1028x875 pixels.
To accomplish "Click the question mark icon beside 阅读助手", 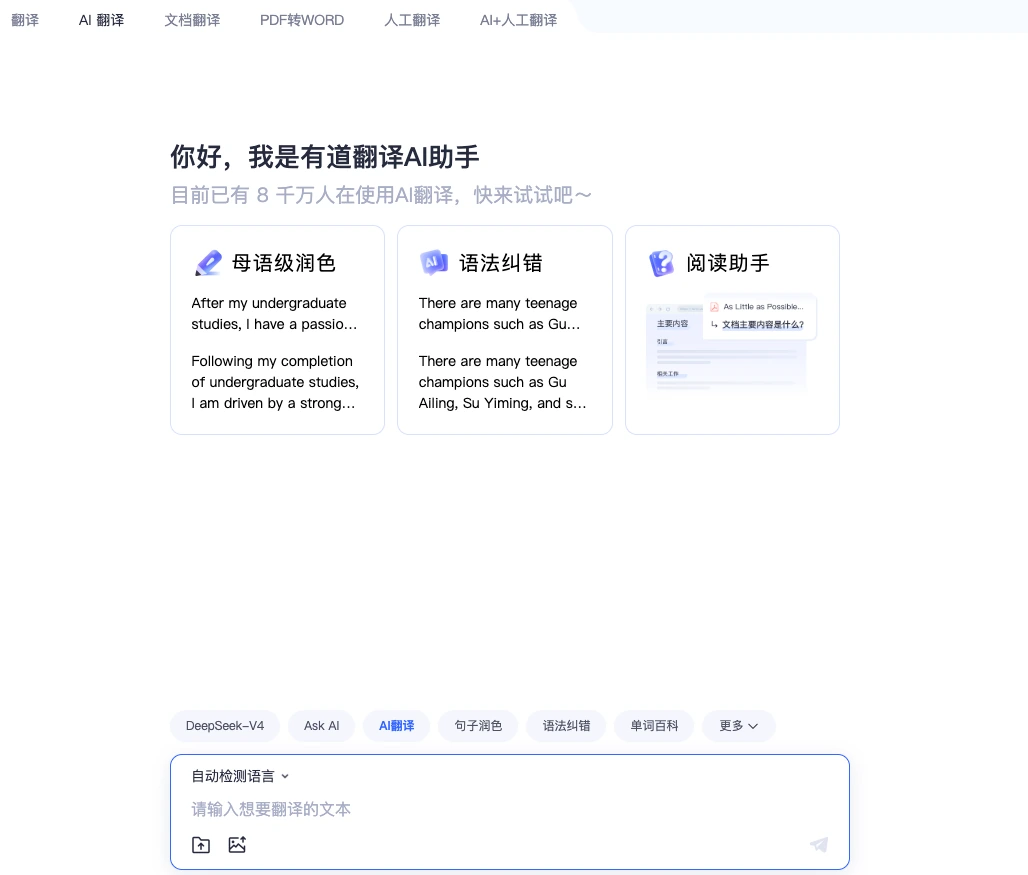I will tap(662, 263).
